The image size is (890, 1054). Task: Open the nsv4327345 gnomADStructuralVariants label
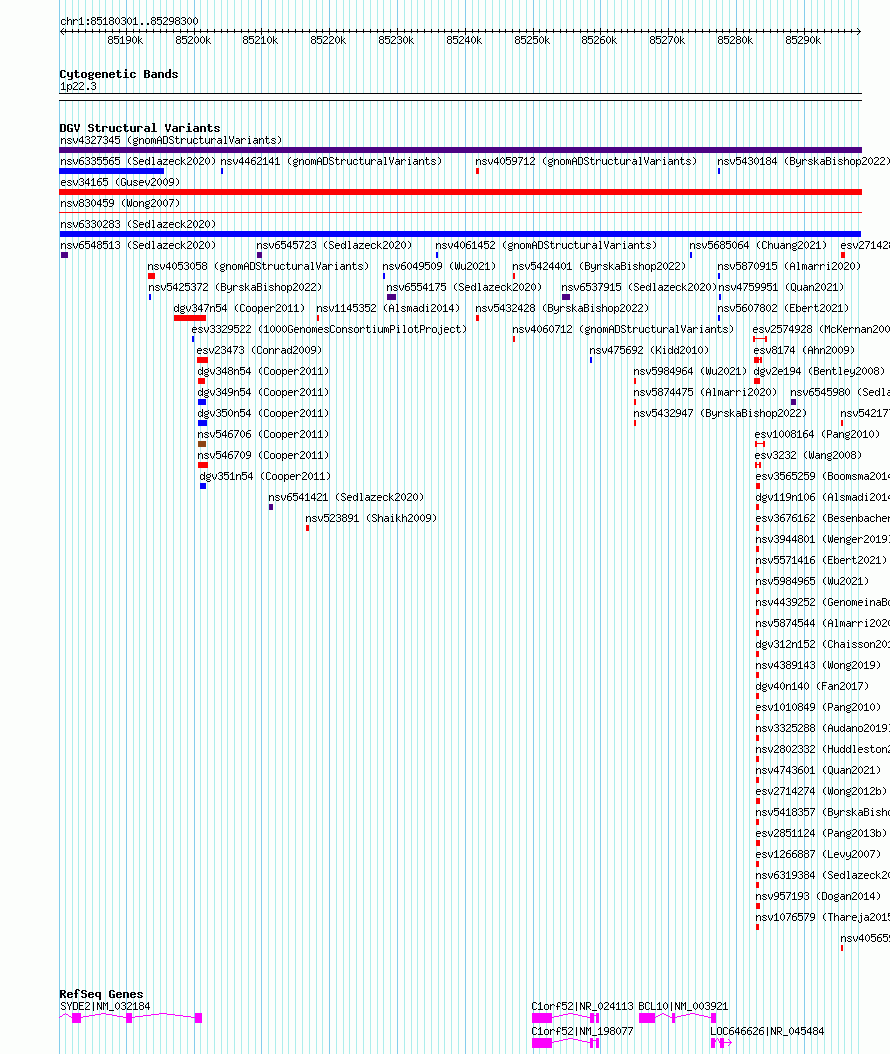[171, 140]
